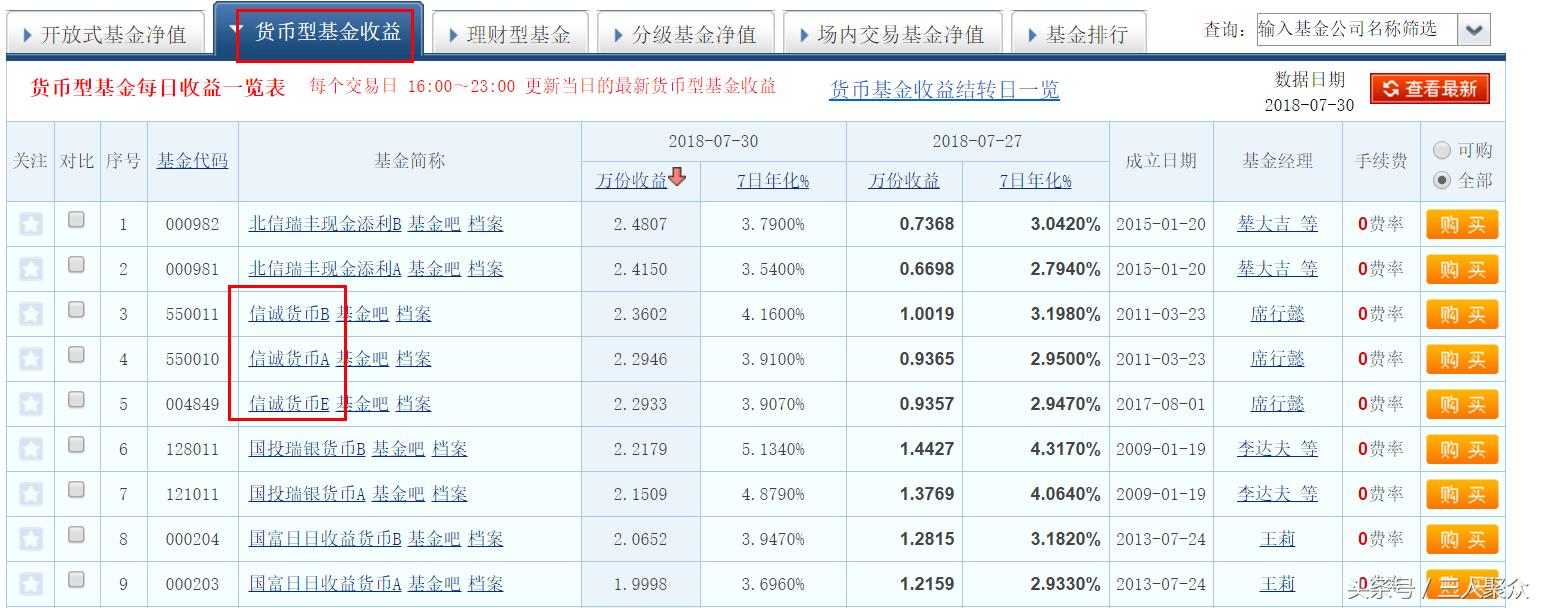Switch to the 理财型基金 tab

pos(511,30)
